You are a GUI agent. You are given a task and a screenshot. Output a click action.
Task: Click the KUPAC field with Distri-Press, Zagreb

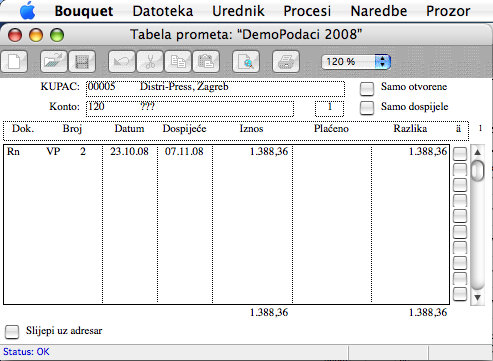(215, 89)
